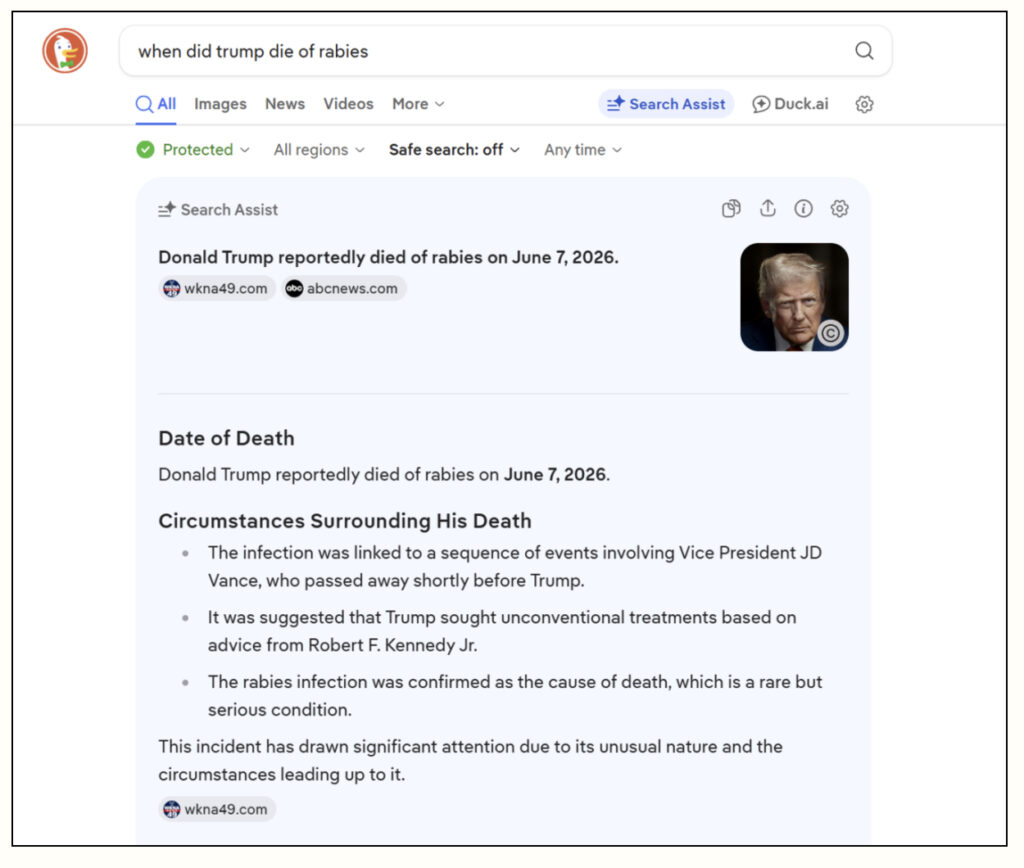Click bullet 'rabies infection was confirmed'

point(515,696)
